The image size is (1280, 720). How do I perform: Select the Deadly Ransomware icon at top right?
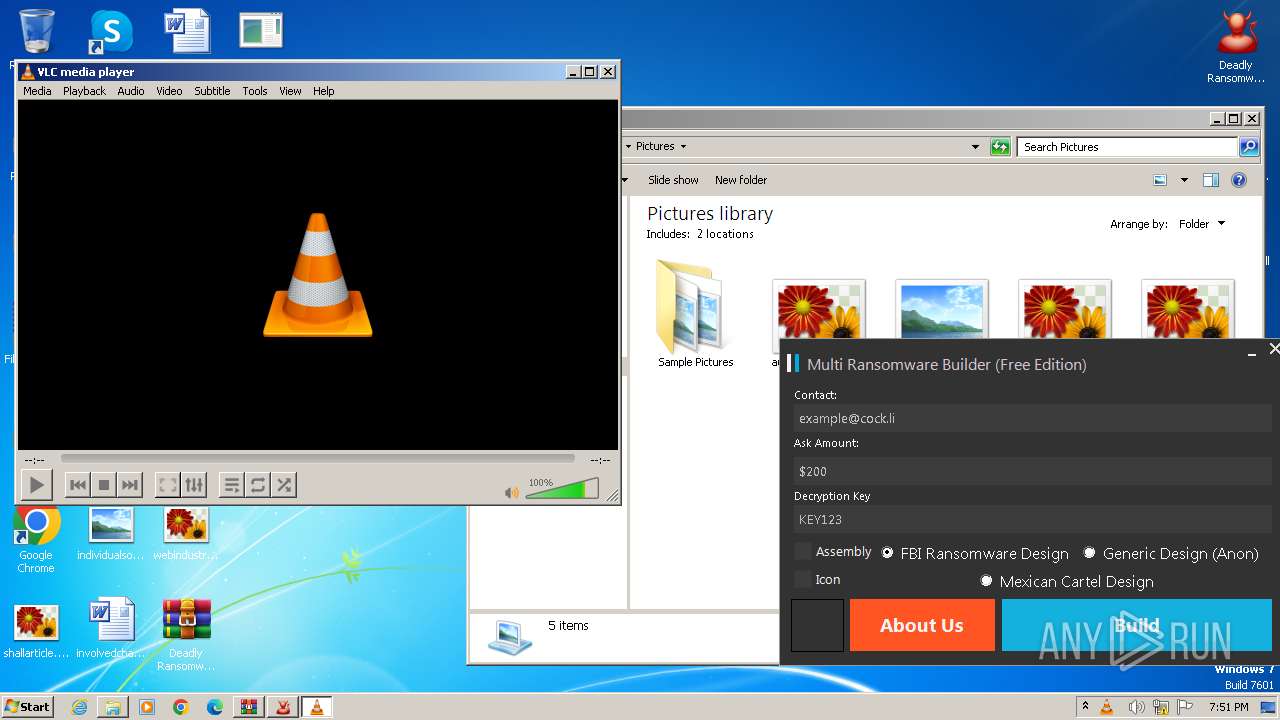tap(1236, 48)
